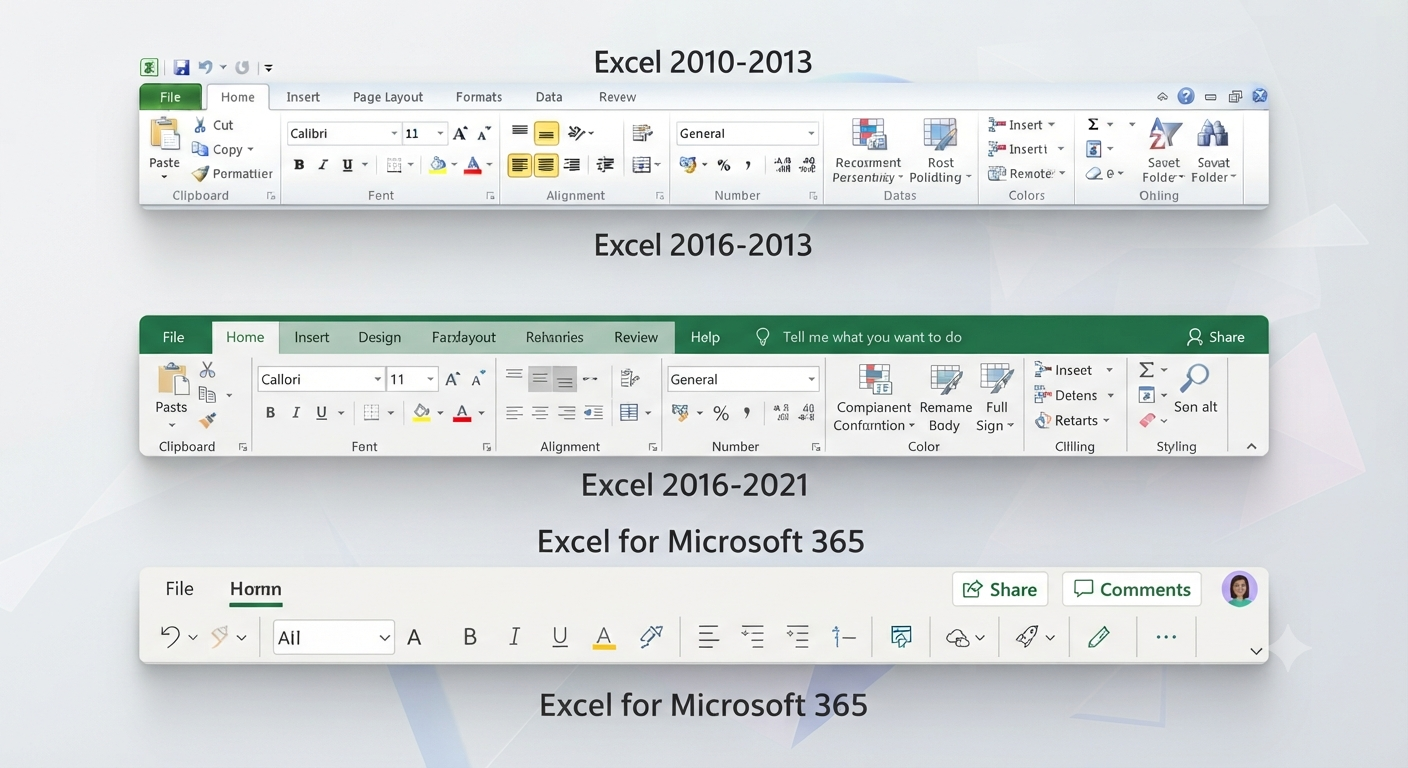Switch to Data tab in Excel 2010
Image resolution: width=1408 pixels, height=768 pixels.
coord(548,97)
